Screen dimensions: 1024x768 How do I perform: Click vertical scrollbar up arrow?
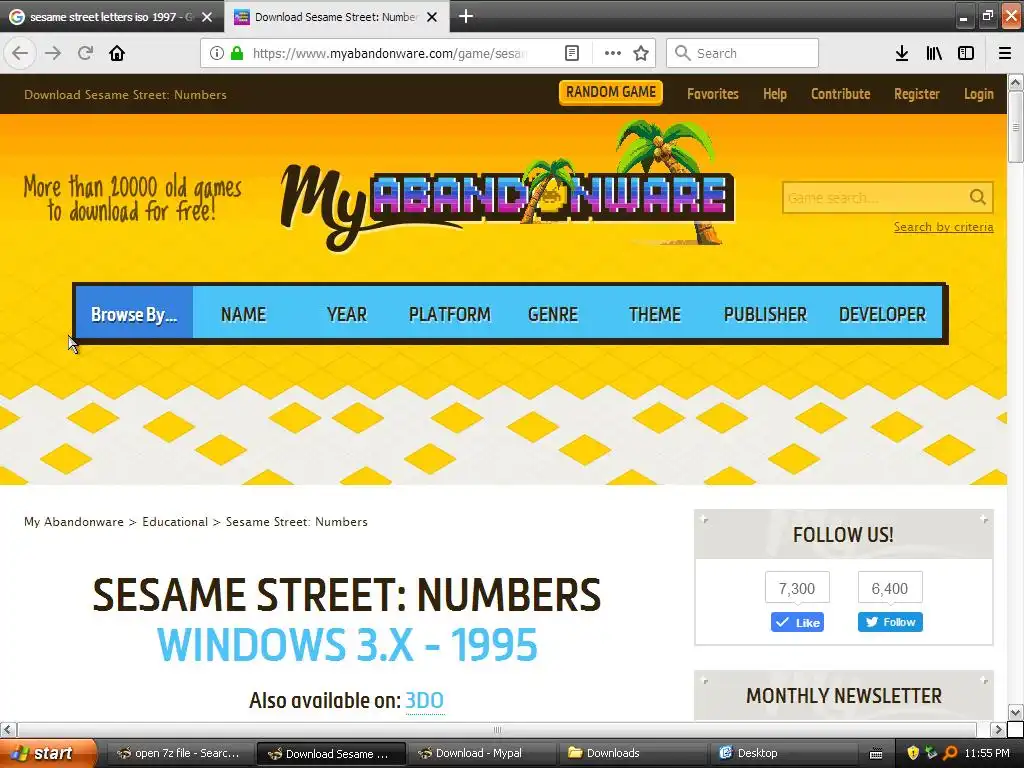tap(1016, 82)
